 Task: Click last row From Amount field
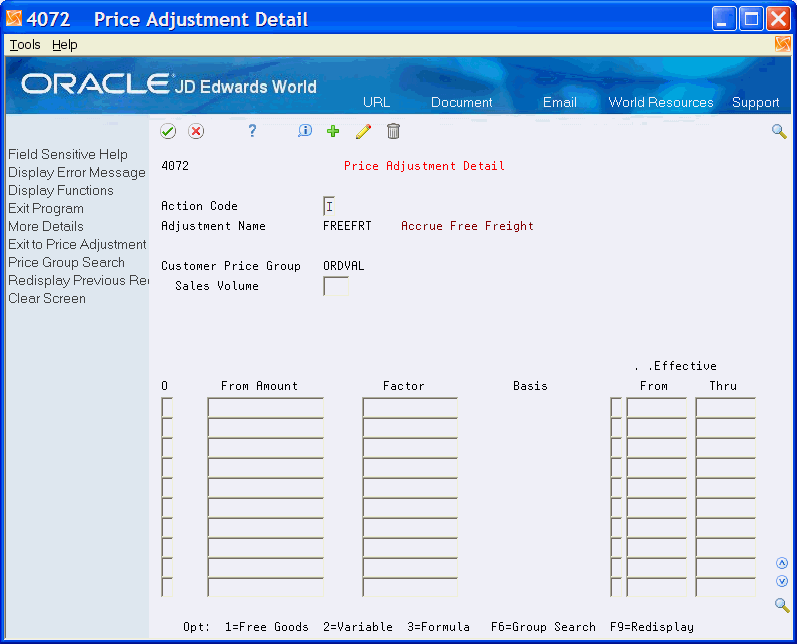point(265,587)
